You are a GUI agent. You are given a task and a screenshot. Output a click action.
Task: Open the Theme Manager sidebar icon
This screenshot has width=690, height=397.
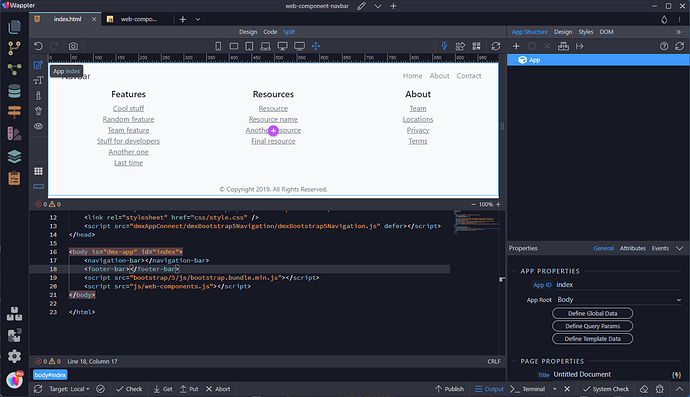(14, 134)
